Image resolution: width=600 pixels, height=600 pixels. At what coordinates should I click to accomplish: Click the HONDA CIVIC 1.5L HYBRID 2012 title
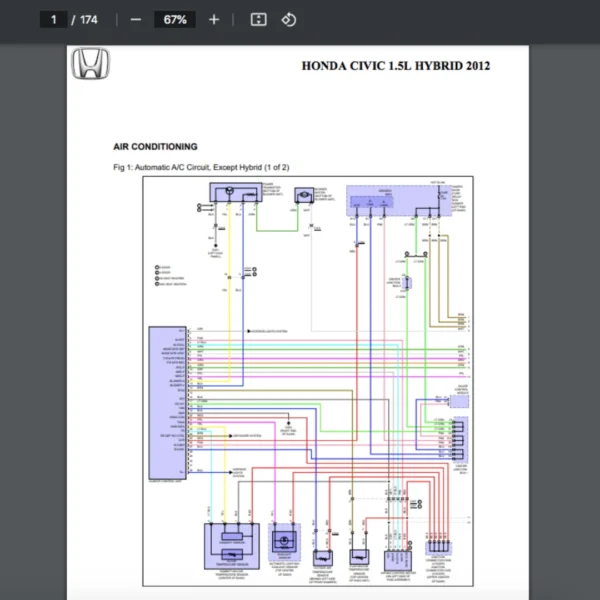[396, 66]
